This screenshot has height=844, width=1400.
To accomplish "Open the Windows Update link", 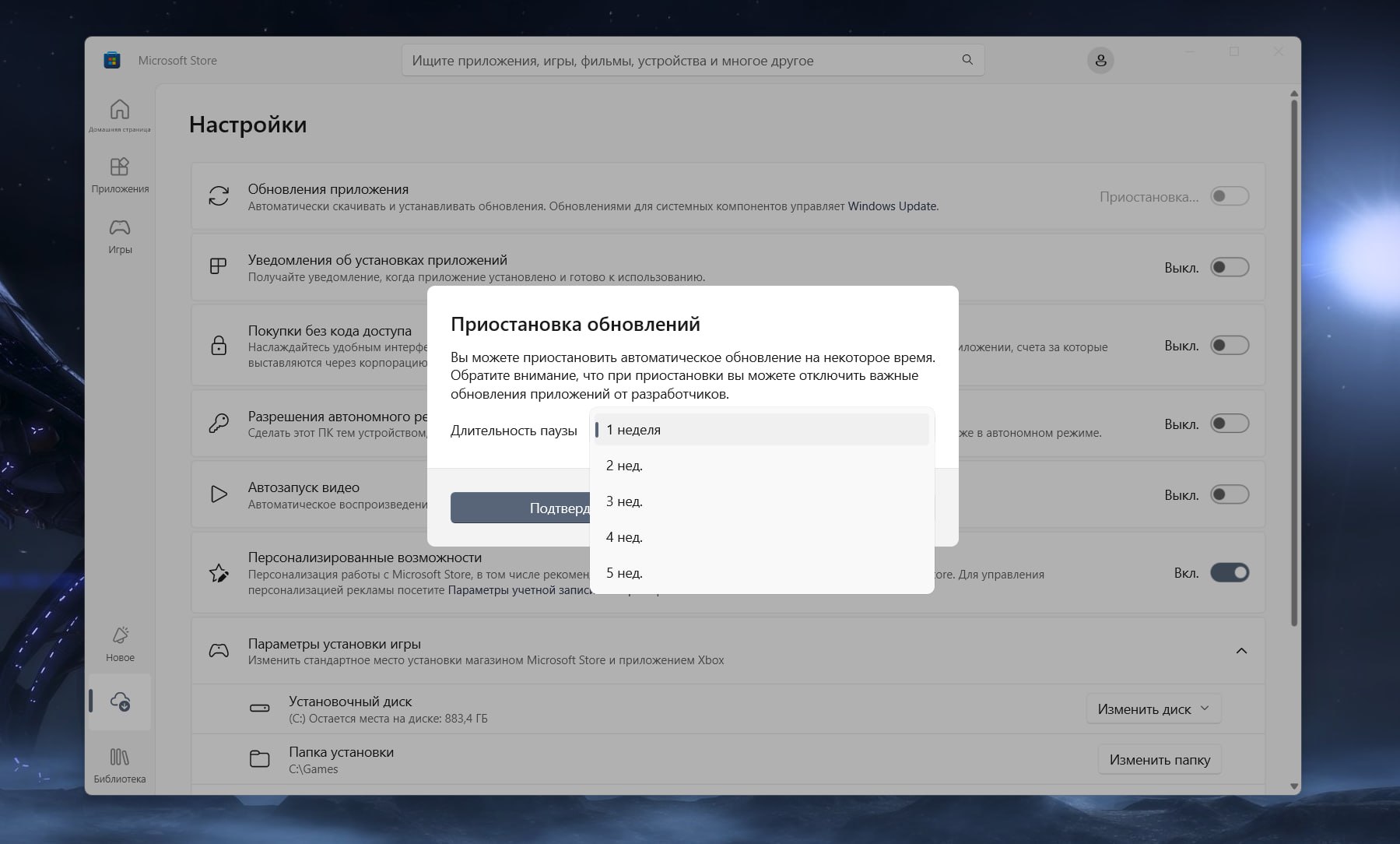I will tap(893, 206).
